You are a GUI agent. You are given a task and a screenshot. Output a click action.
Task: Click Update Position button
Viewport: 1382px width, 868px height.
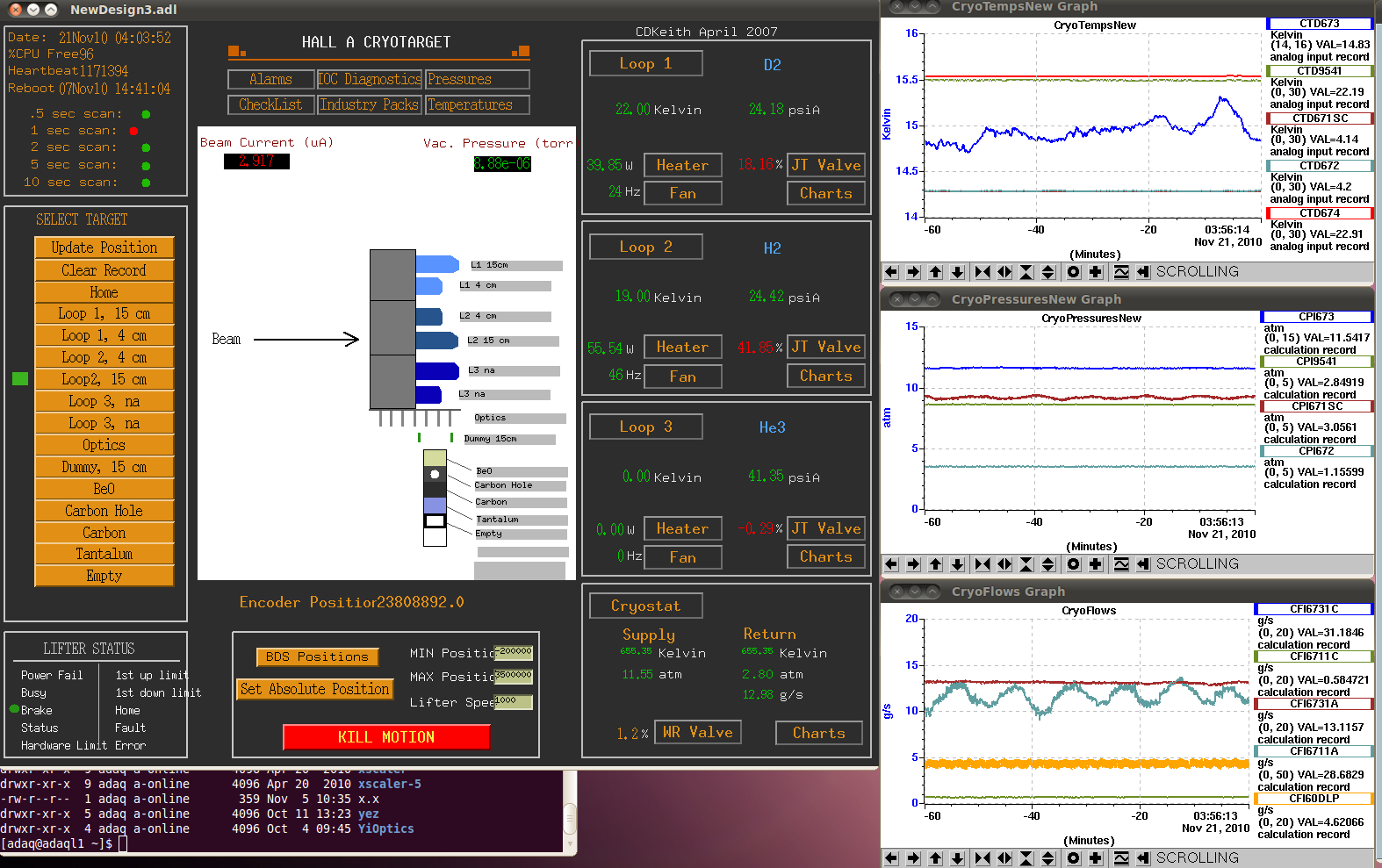pyautogui.click(x=104, y=248)
